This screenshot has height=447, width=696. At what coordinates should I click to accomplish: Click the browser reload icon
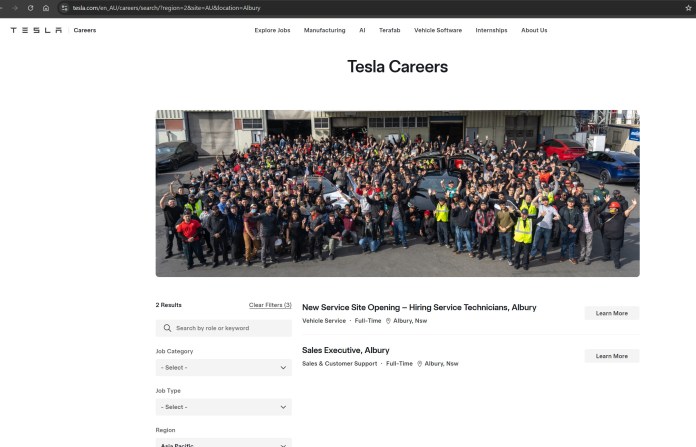[30, 8]
